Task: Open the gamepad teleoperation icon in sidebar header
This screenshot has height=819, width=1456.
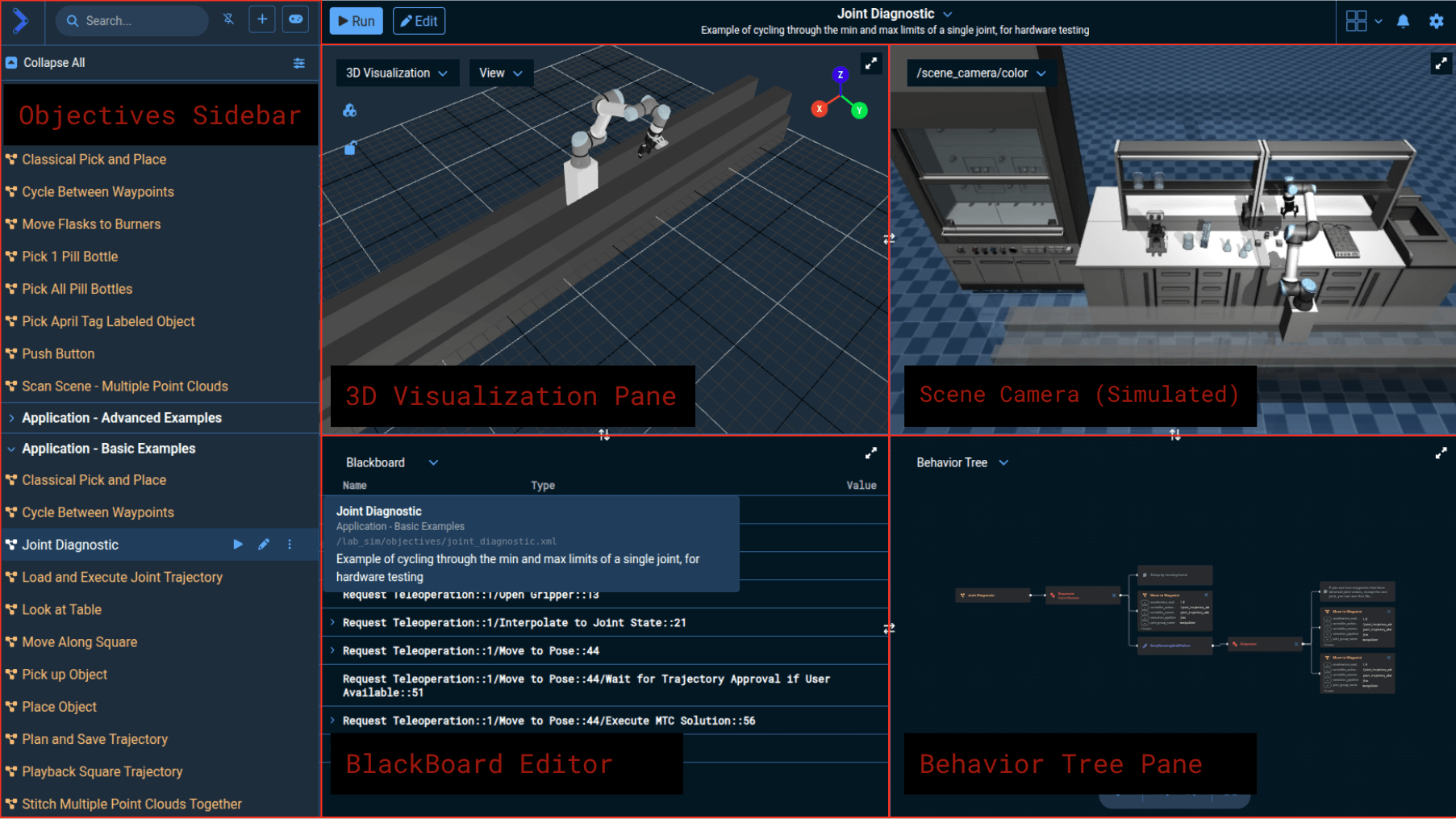Action: pyautogui.click(x=294, y=19)
